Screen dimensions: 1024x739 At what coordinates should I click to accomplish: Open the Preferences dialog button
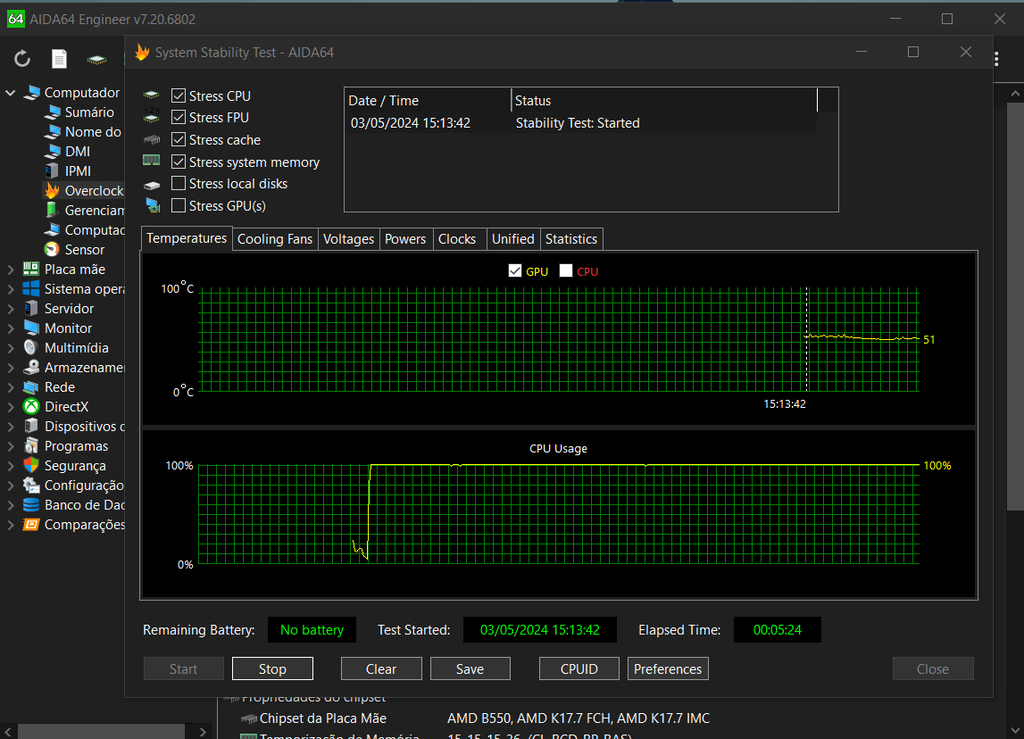tap(668, 669)
